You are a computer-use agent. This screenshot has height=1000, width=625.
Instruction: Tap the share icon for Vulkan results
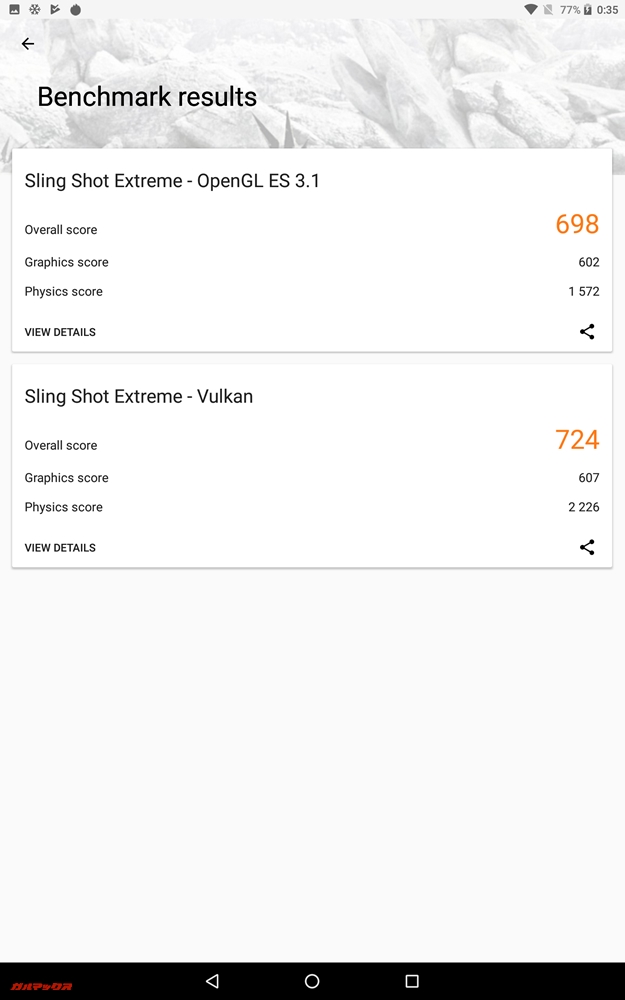587,547
